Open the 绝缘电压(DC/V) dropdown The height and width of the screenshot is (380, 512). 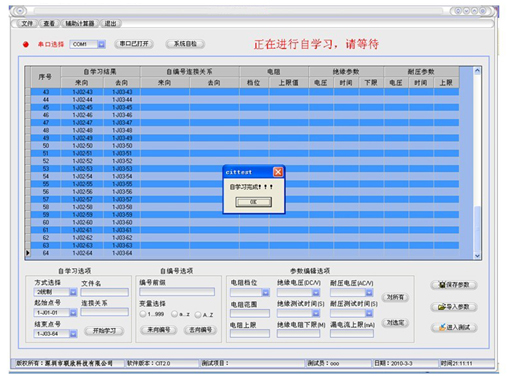(316, 293)
